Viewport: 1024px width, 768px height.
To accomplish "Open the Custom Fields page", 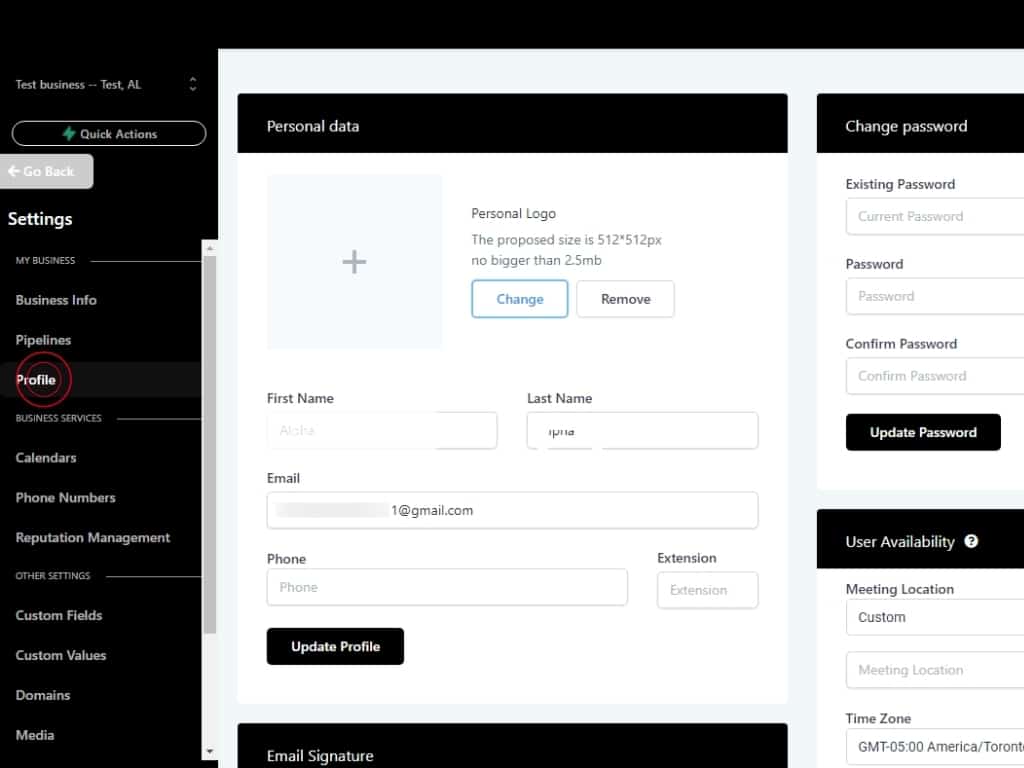I will (x=59, y=616).
